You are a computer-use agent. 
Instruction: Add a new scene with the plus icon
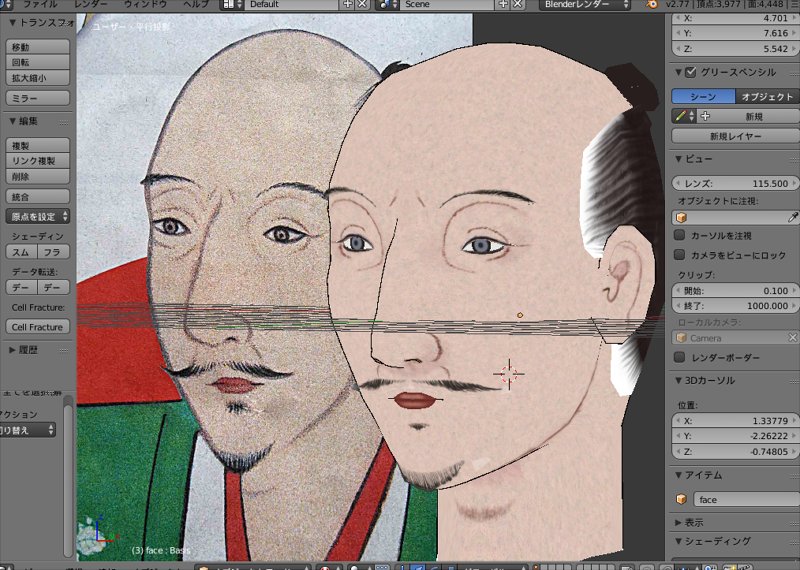click(504, 5)
